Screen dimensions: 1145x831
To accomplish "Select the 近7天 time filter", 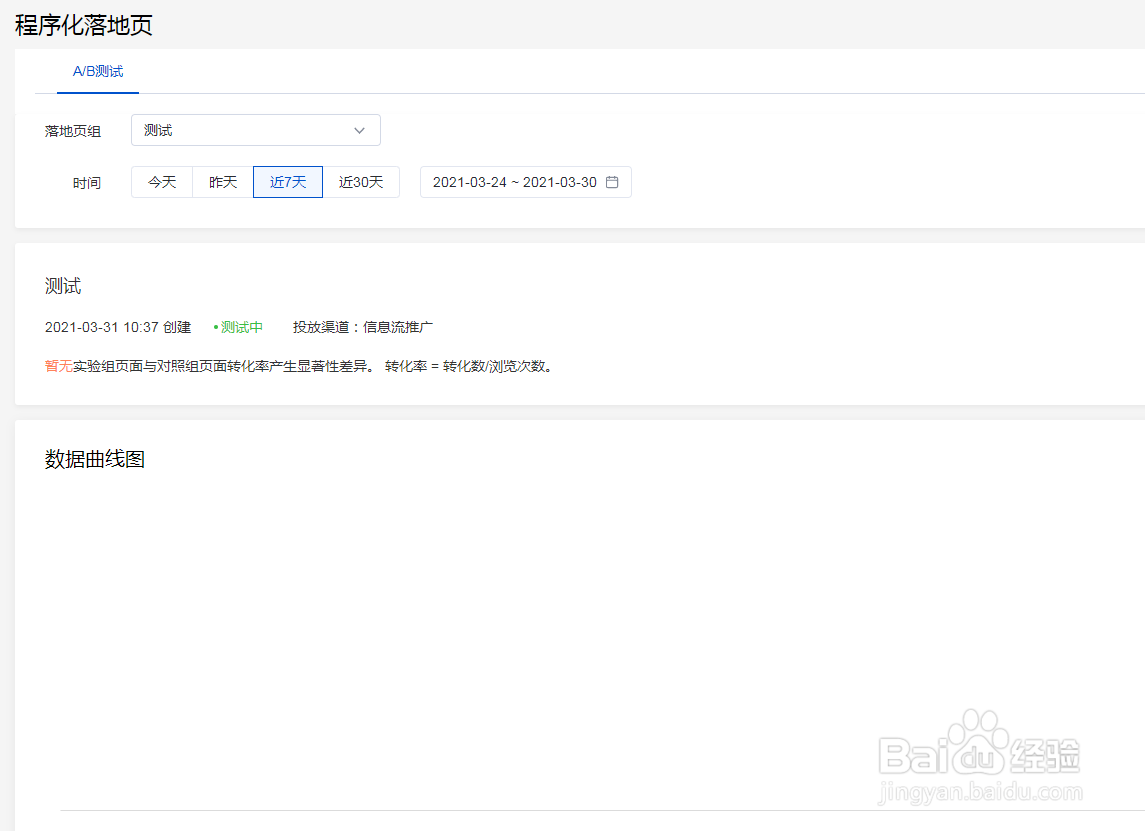I will click(288, 182).
